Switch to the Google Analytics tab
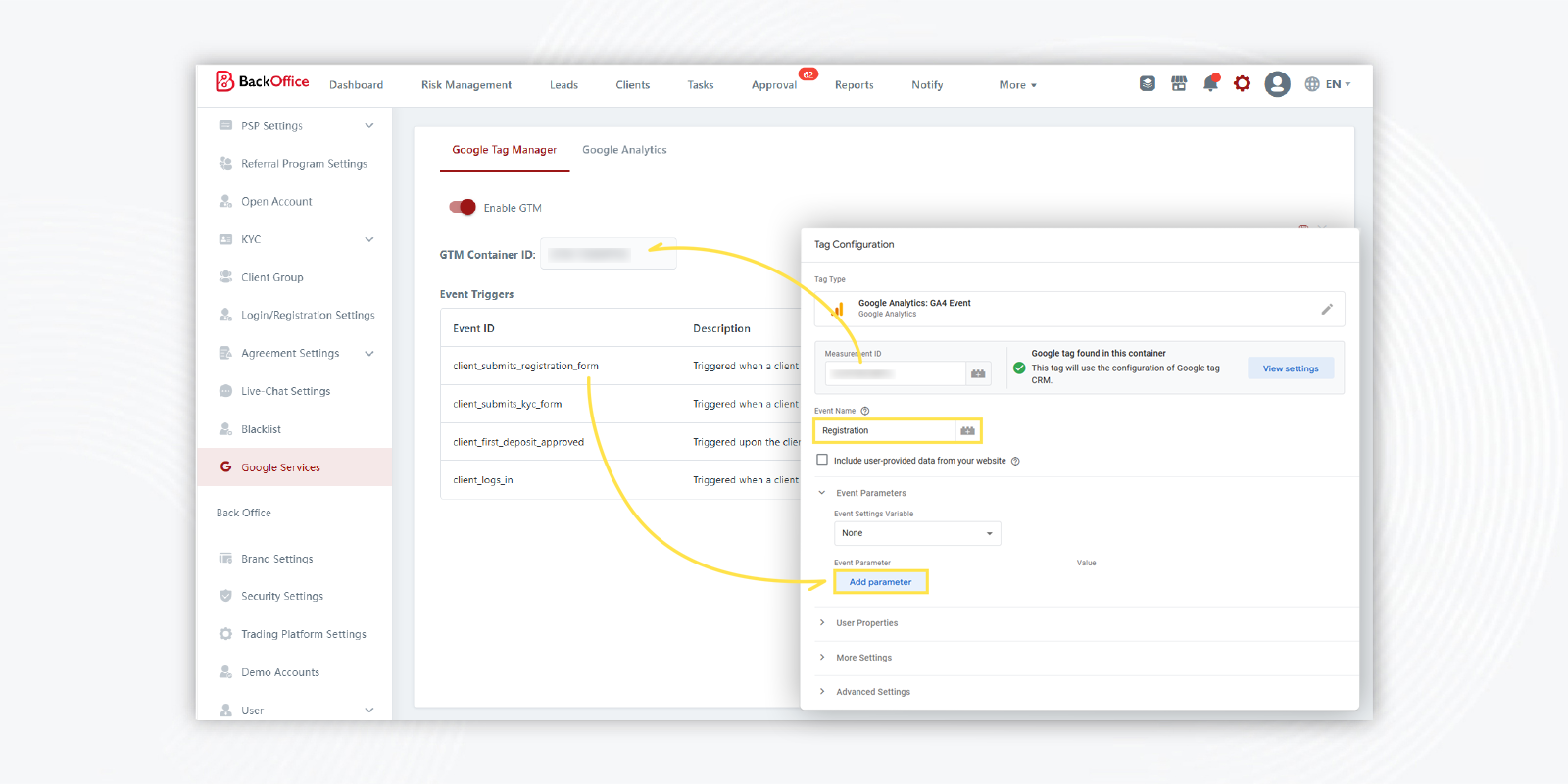 (x=624, y=150)
